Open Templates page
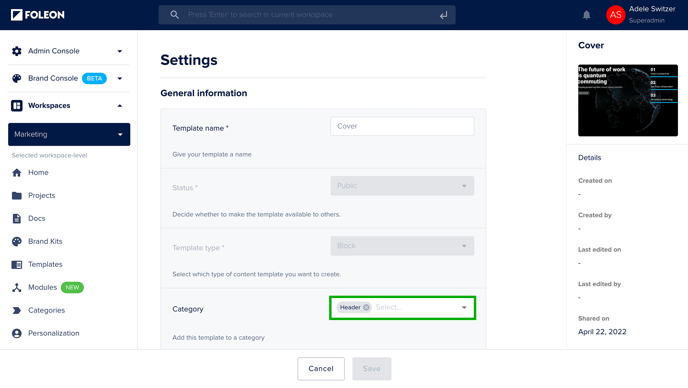The width and height of the screenshot is (688, 388). click(45, 264)
